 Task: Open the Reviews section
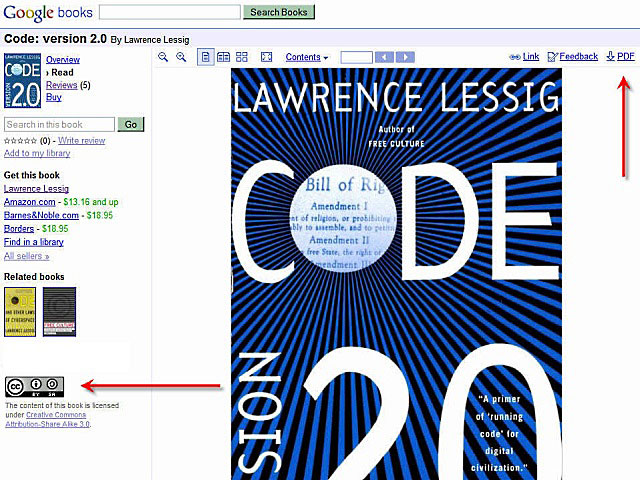point(61,85)
